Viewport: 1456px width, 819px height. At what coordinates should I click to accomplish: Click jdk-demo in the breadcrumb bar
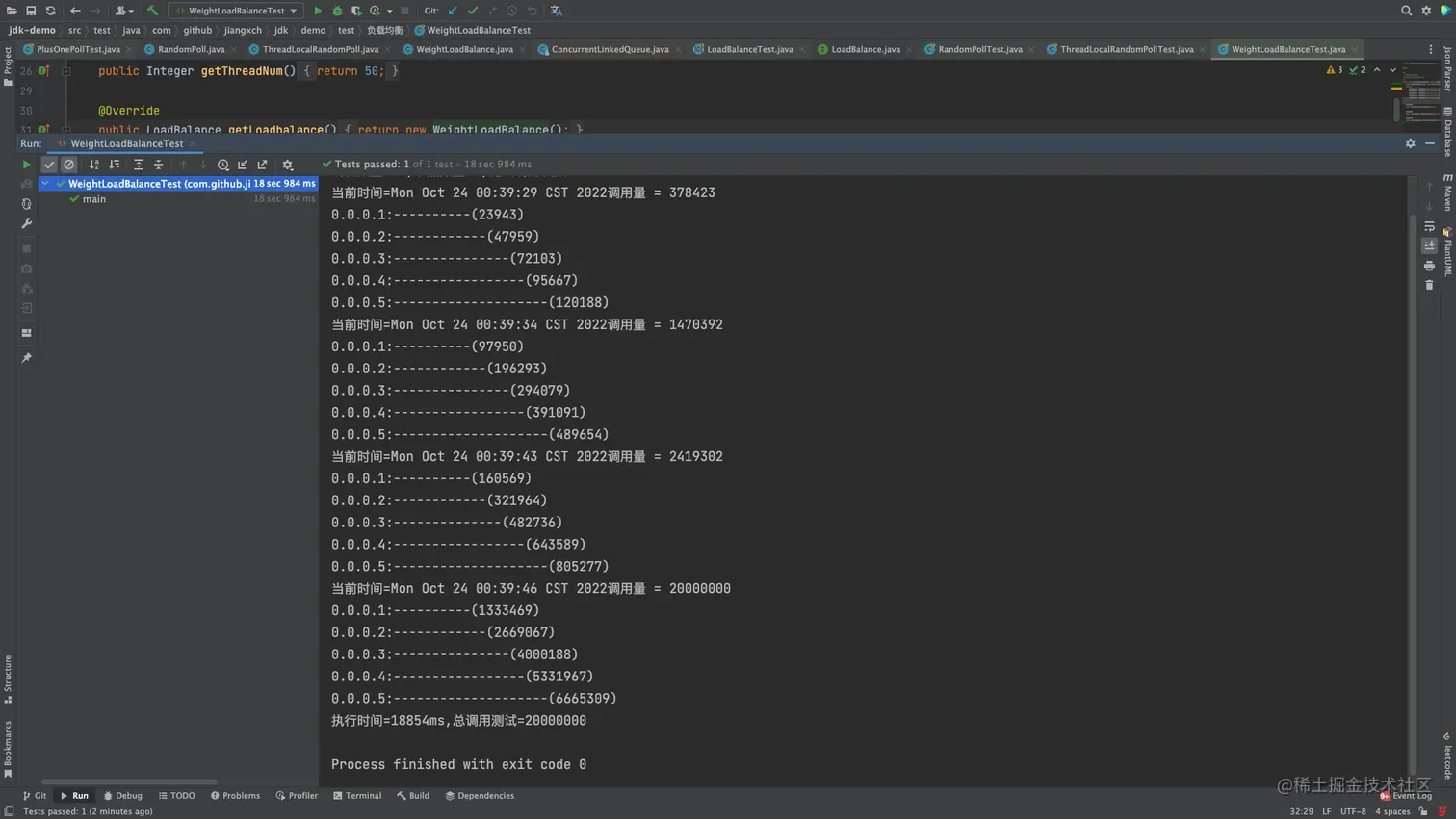point(32,30)
